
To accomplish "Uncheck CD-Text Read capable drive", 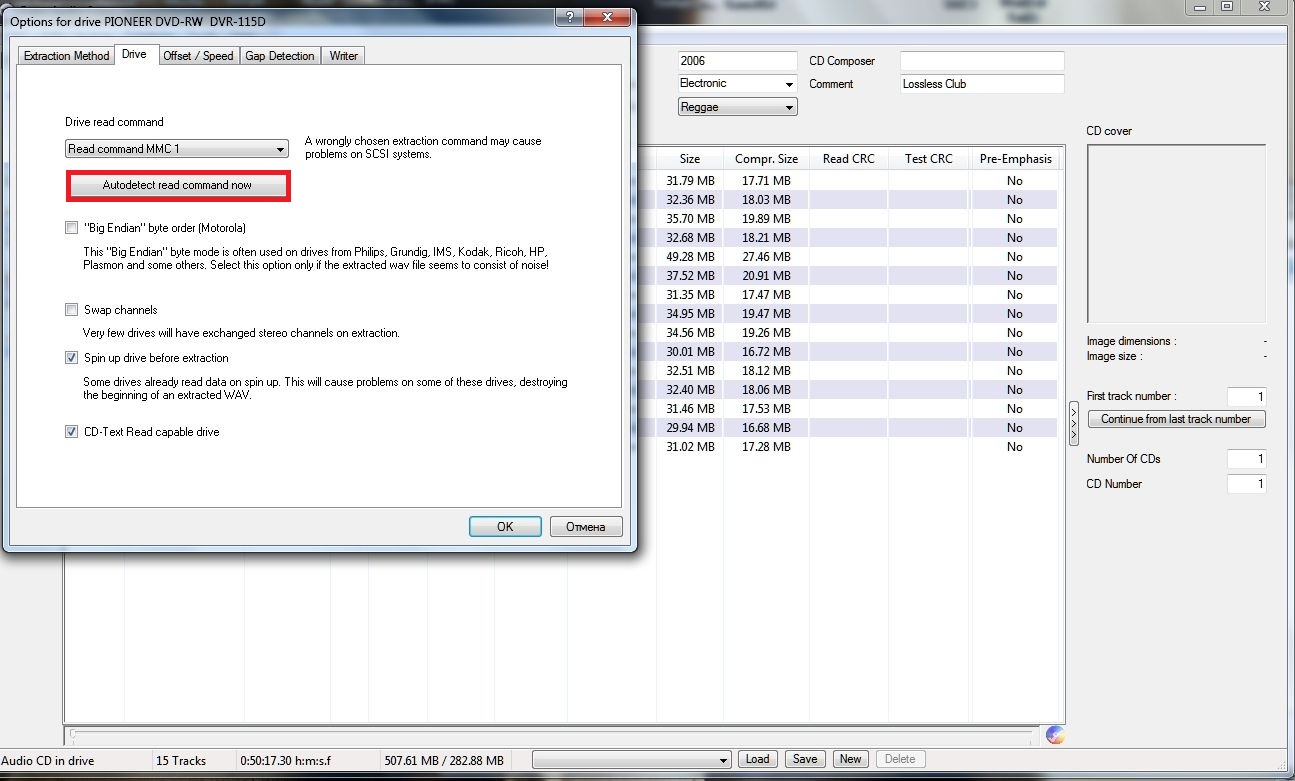I will [71, 432].
